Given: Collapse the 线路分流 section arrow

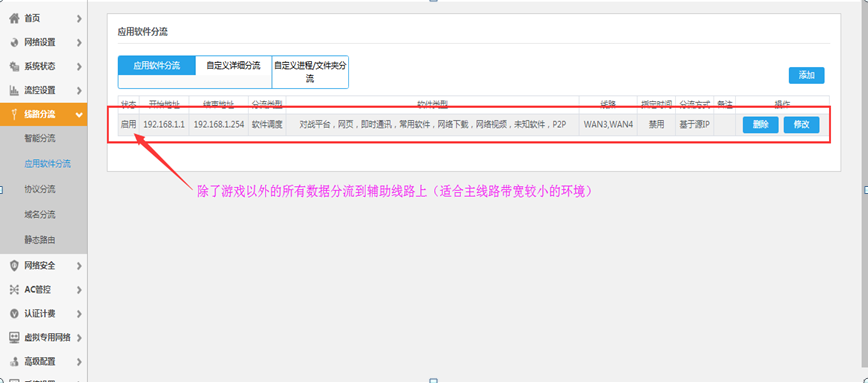Looking at the screenshot, I should 79,115.
